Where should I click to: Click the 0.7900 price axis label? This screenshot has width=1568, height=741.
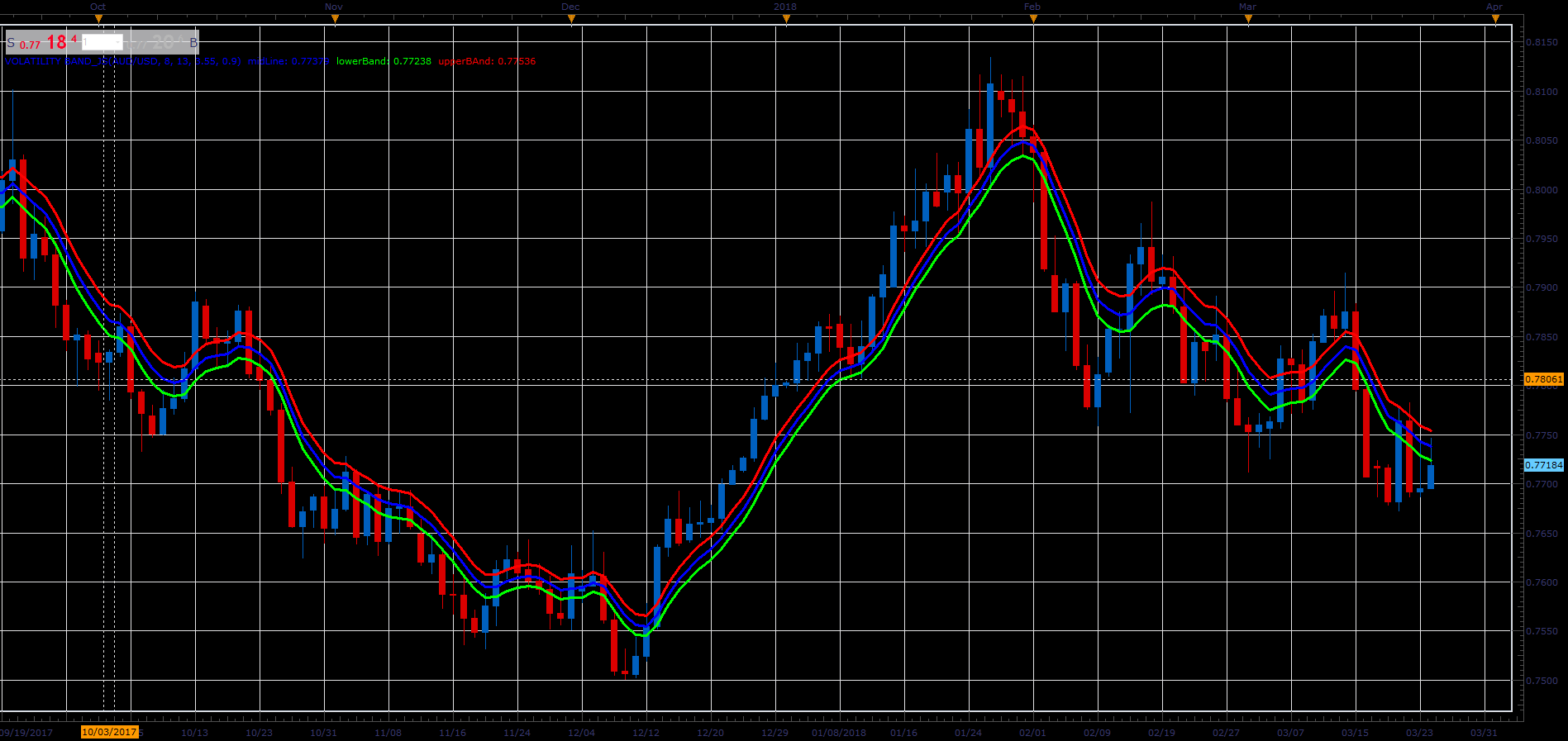[x=1542, y=288]
